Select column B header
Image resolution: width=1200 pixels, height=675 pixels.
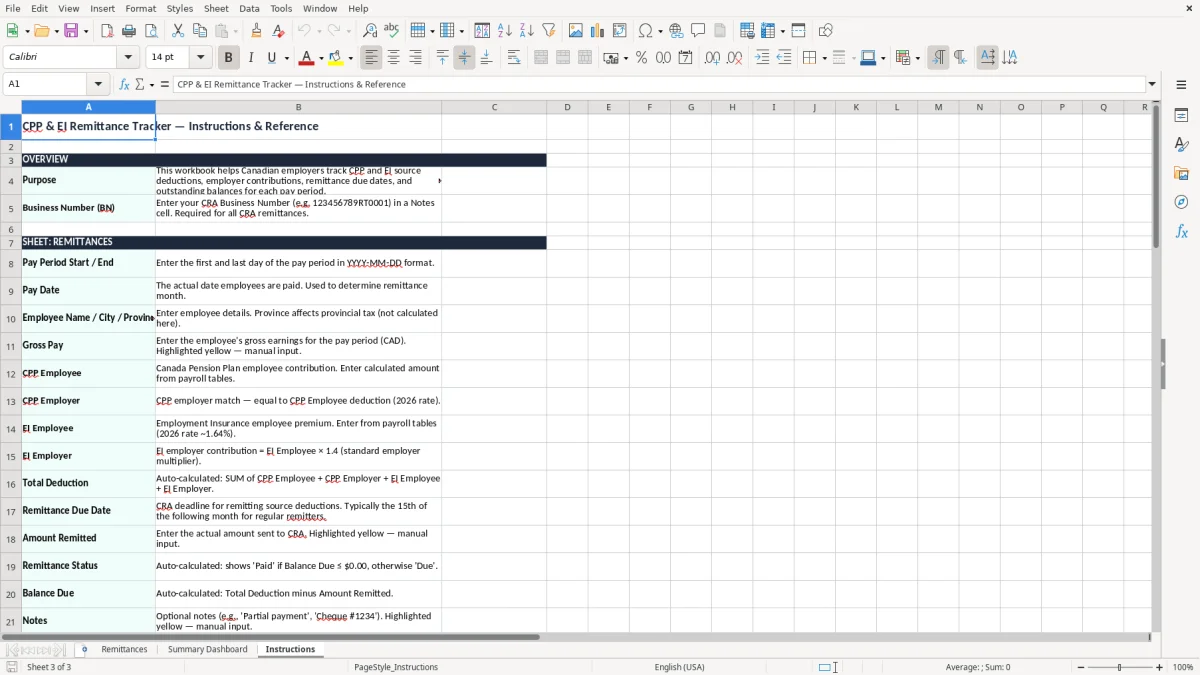click(x=298, y=107)
